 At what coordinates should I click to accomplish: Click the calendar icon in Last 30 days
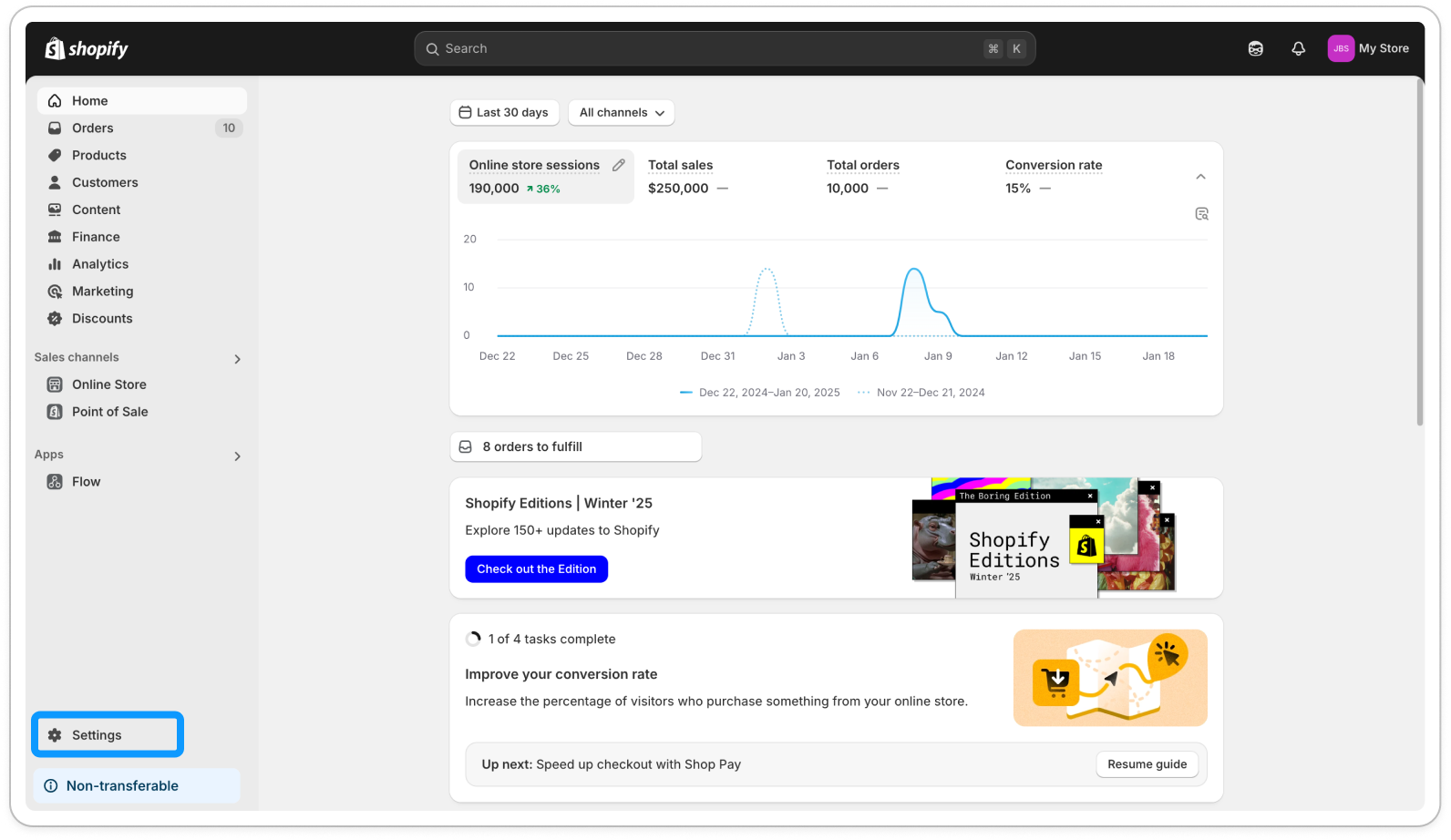[465, 113]
